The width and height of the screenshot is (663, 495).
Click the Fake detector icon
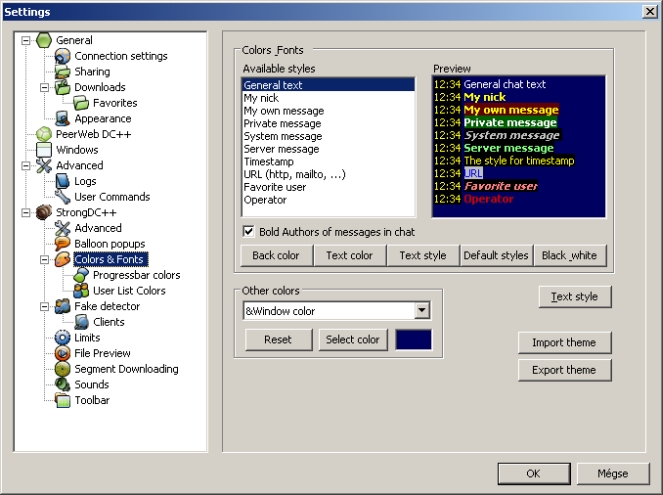click(63, 306)
